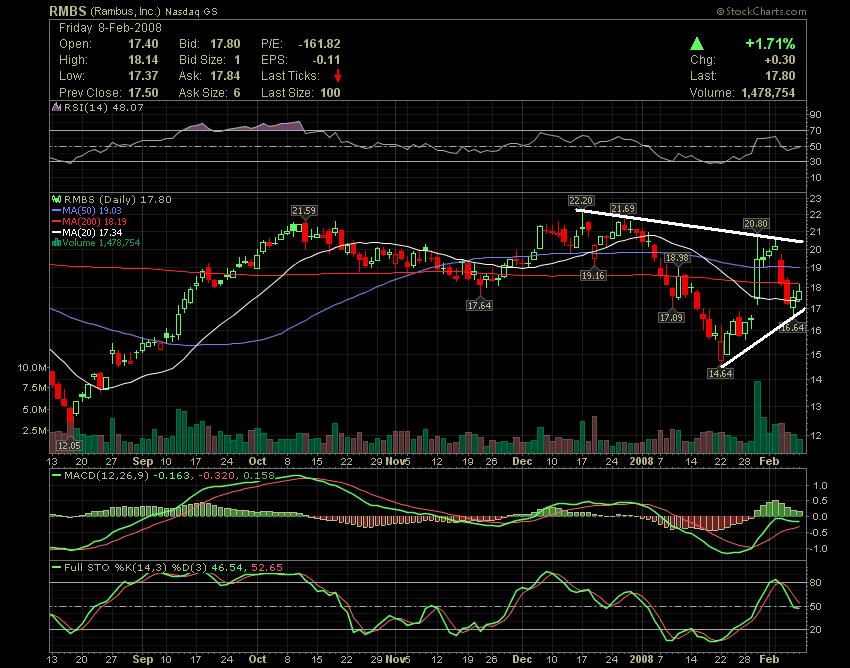Click the Ask 17.84 value

coord(225,76)
